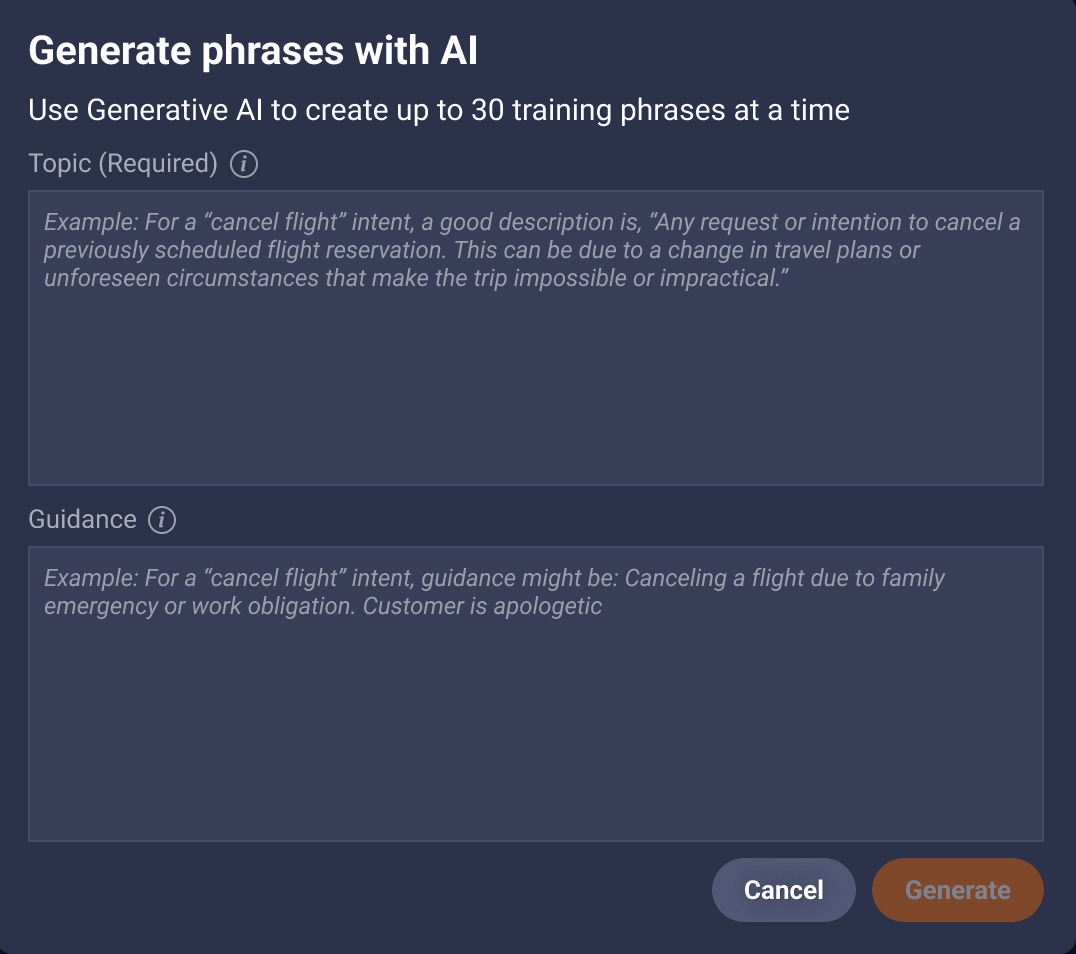The image size is (1076, 954).
Task: Cancel the Generate phrases dialog
Action: pos(784,890)
